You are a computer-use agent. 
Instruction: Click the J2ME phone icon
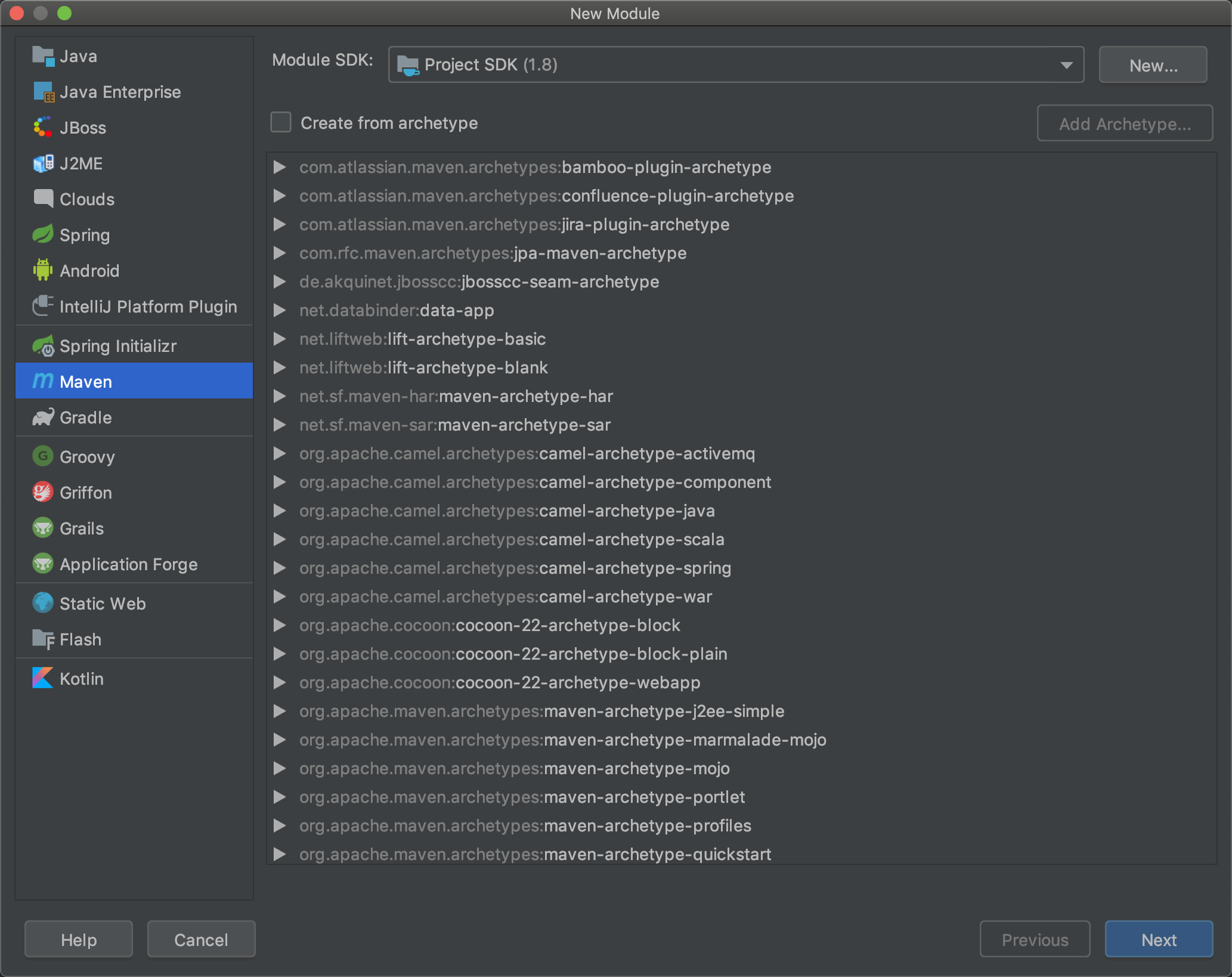click(x=42, y=163)
